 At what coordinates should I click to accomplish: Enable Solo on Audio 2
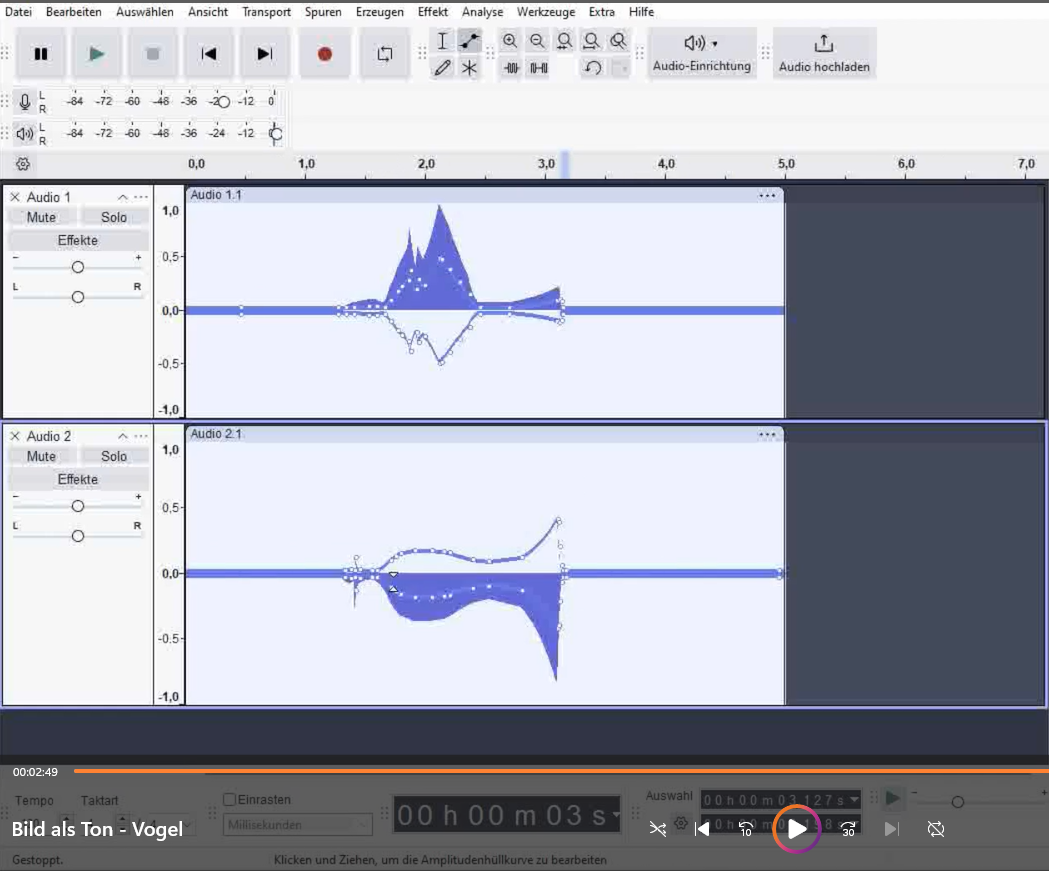click(x=114, y=456)
